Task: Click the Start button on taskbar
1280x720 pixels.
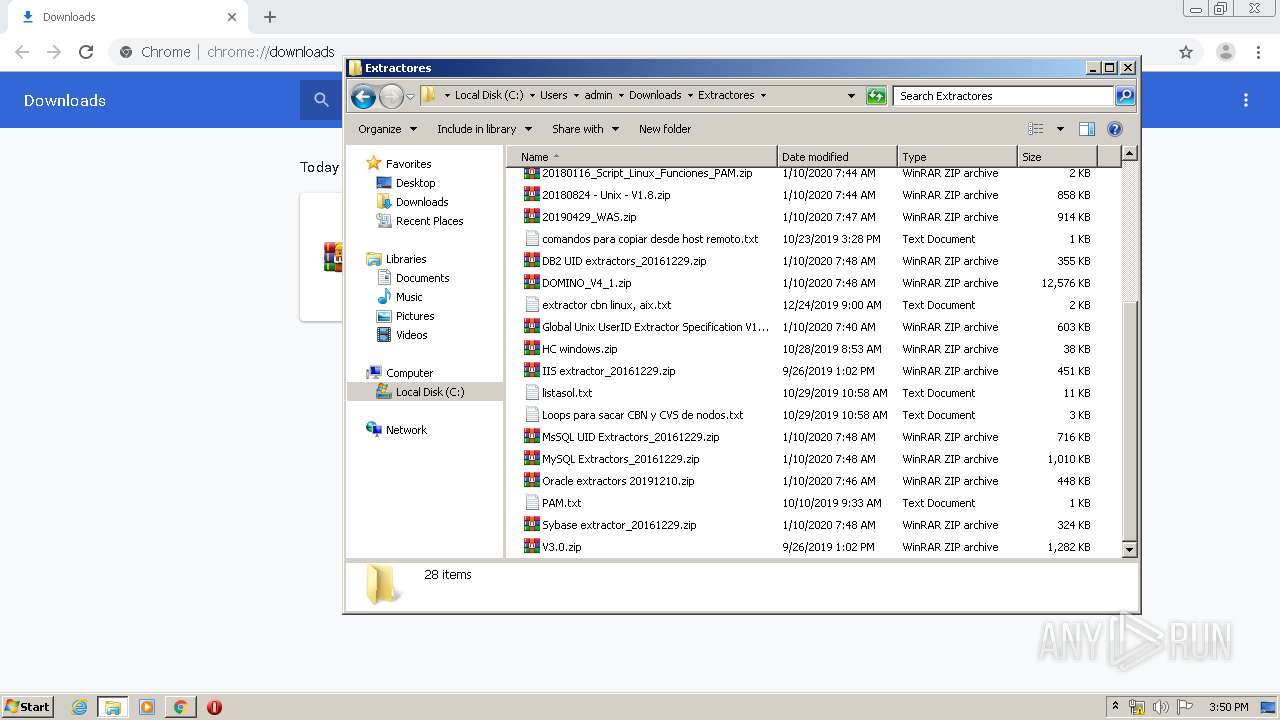Action: tap(27, 706)
